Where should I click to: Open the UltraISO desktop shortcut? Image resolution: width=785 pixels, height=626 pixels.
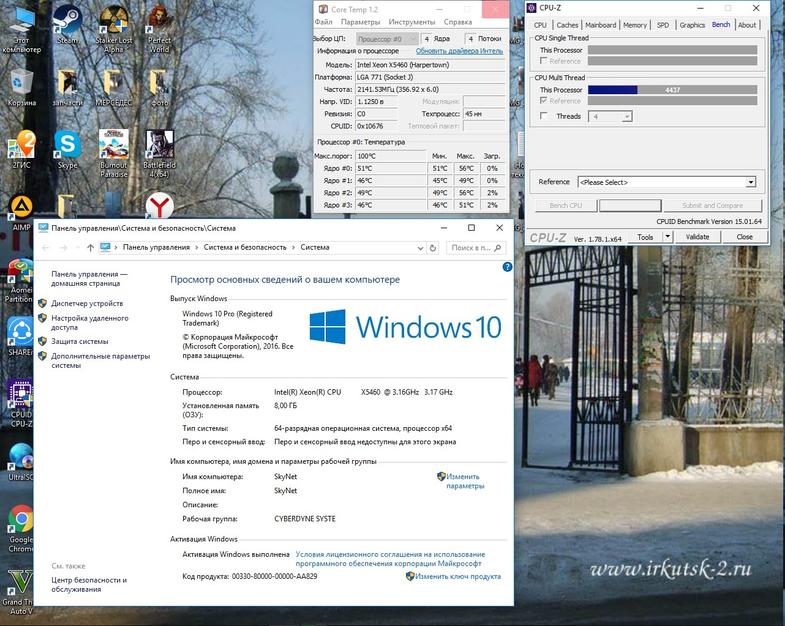[20, 462]
